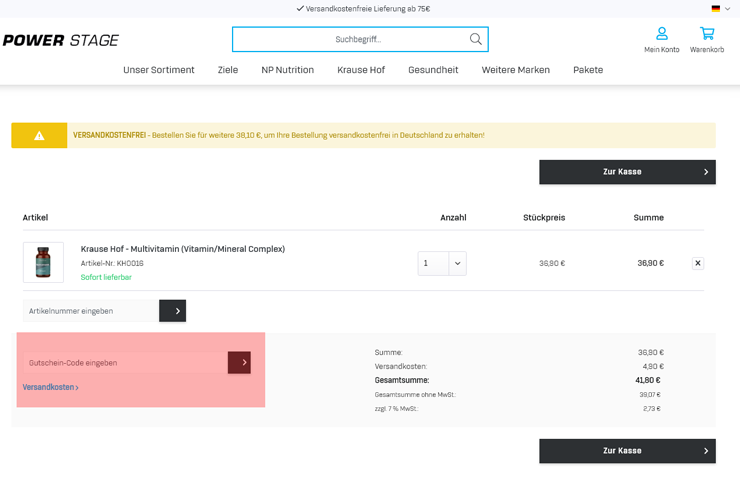Click the Gesamtsumme 41,80 € value
This screenshot has width=740, height=477.
point(648,380)
